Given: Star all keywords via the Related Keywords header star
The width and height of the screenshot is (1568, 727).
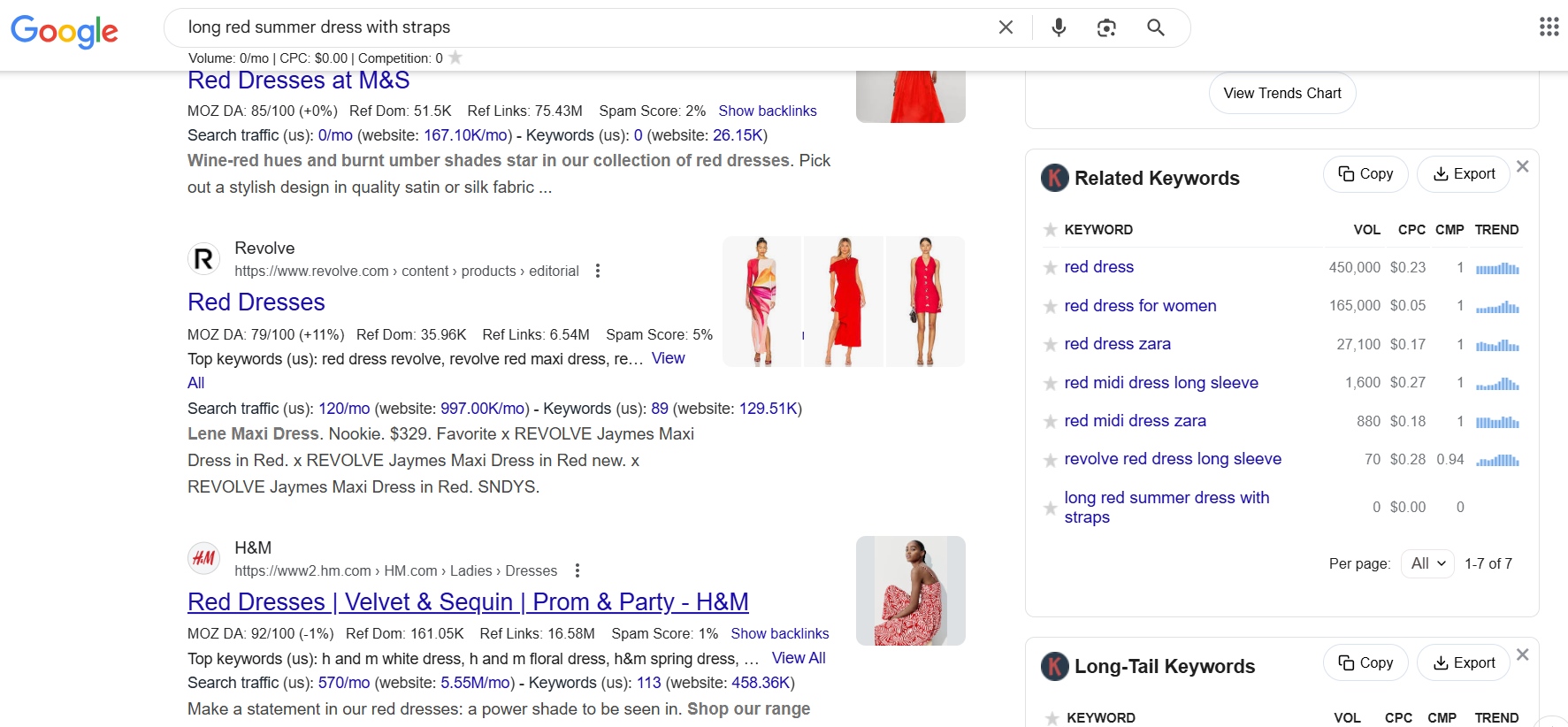Looking at the screenshot, I should 1050,230.
